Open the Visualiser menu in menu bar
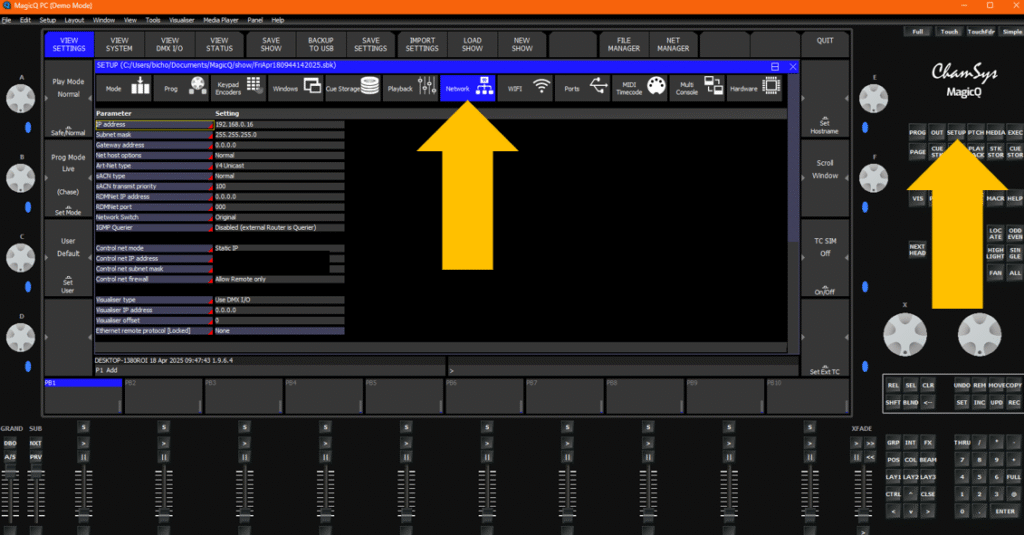This screenshot has width=1024, height=535. [x=180, y=20]
